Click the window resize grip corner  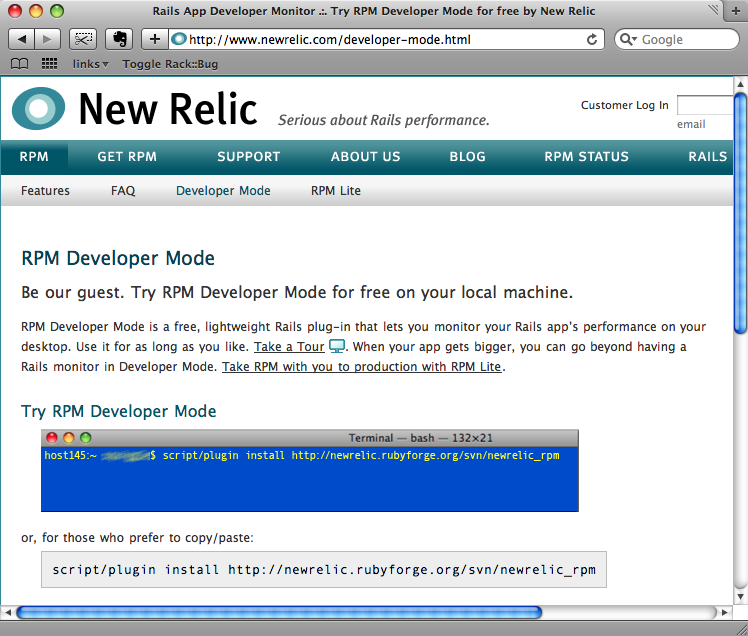coord(740,630)
